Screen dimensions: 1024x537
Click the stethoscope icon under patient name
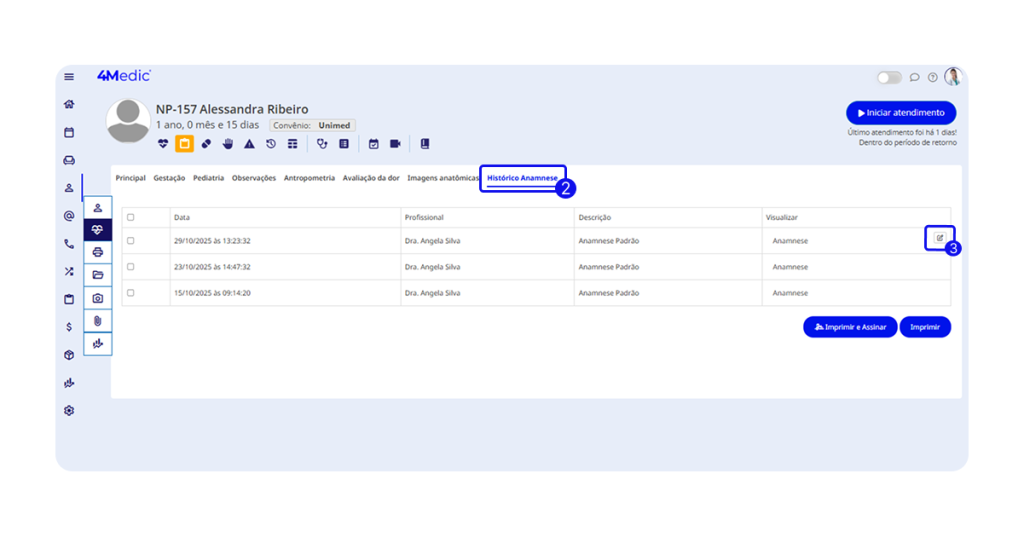[322, 144]
